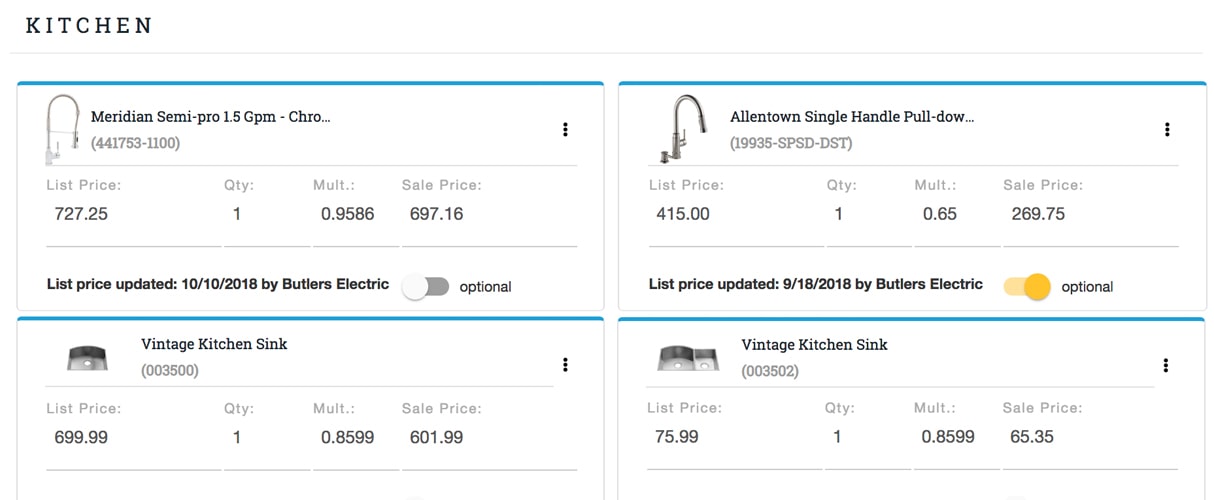Screen dimensions: 1214x500
Task: Disable optional toggle for Allentown faucet
Action: click(x=1027, y=287)
